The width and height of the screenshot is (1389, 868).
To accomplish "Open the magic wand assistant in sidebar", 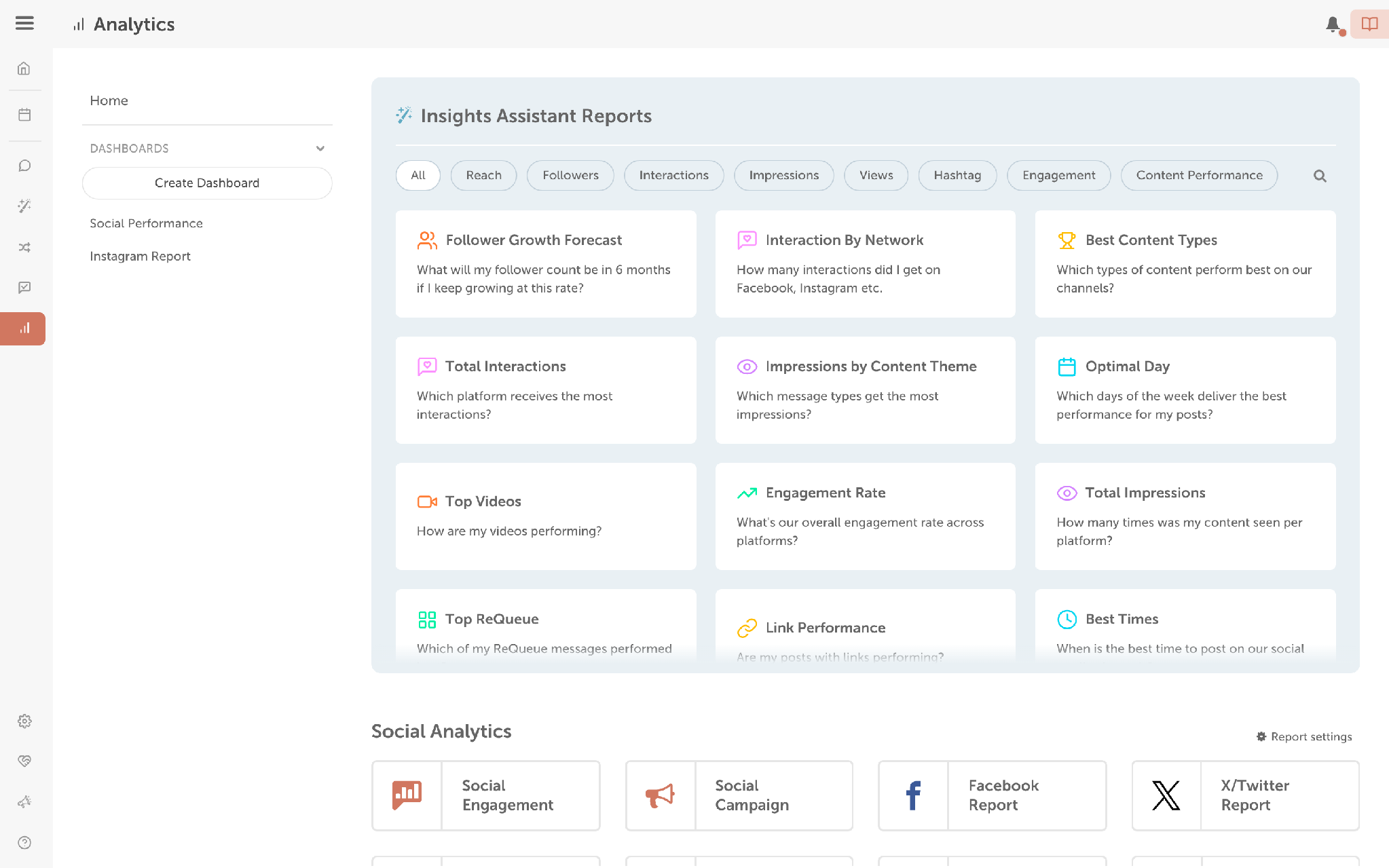I will coord(24,206).
